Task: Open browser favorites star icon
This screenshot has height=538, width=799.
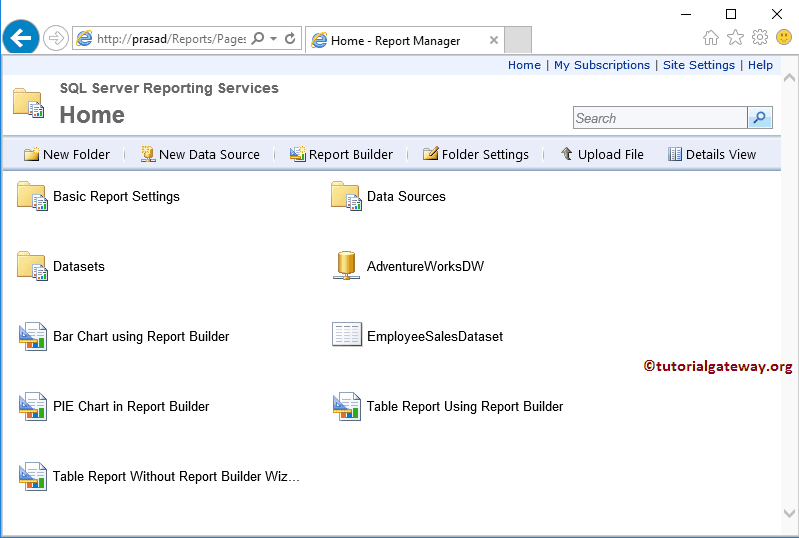Action: (735, 38)
